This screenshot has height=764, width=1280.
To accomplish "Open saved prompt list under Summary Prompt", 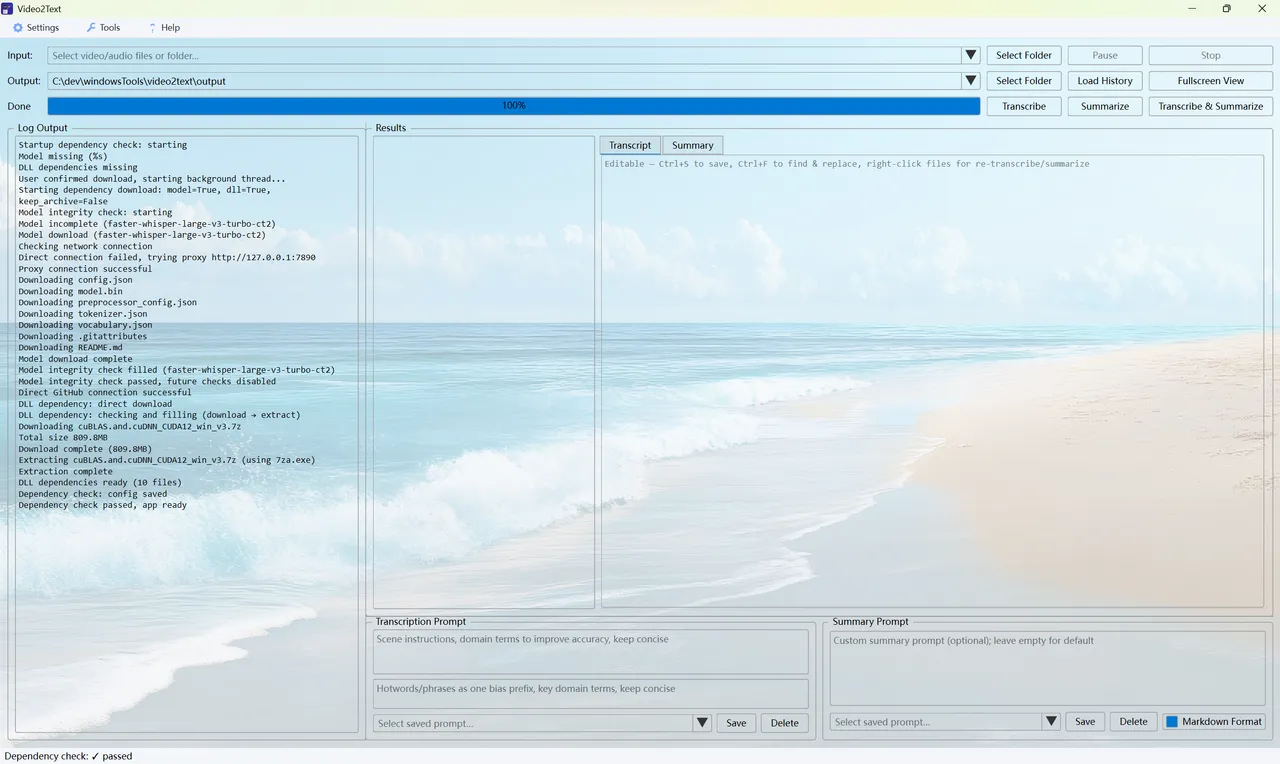I will click(1051, 722).
